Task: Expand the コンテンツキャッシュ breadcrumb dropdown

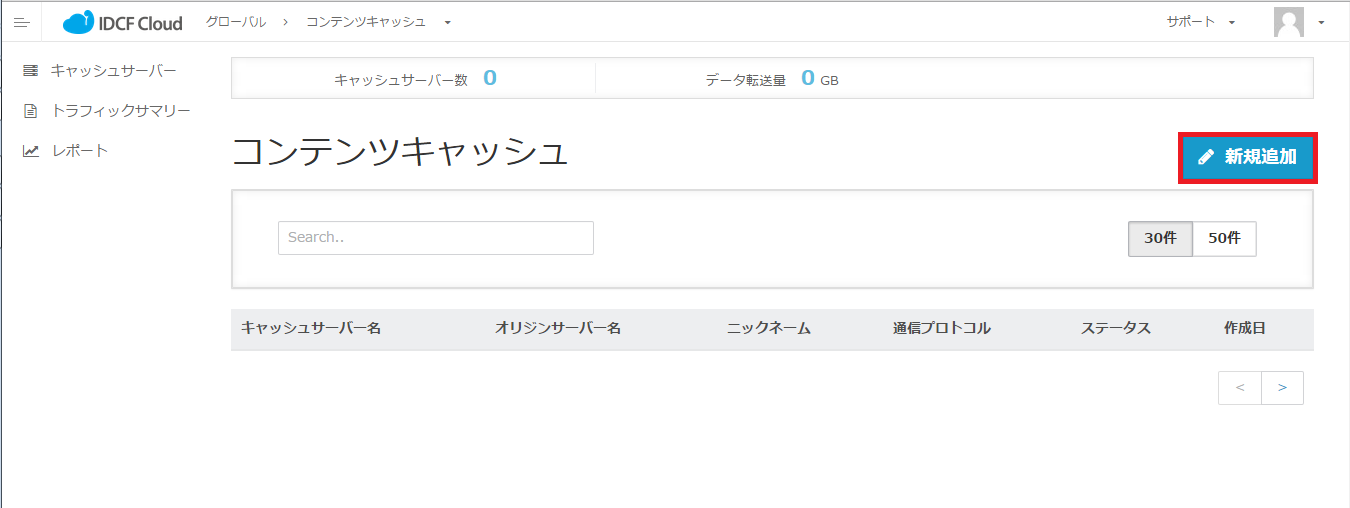Action: click(447, 22)
